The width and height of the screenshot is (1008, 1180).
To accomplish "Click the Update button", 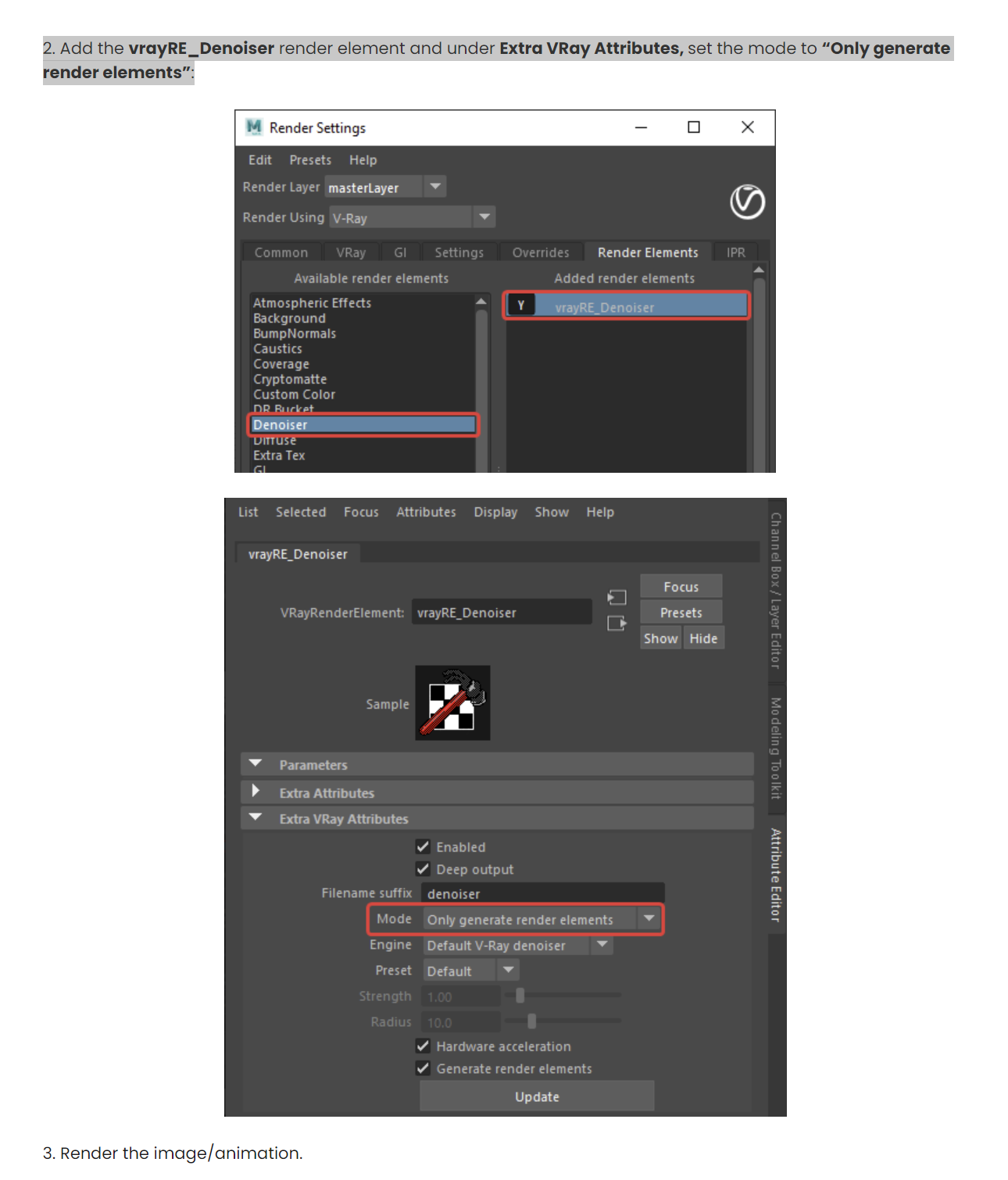I will coord(537,1096).
